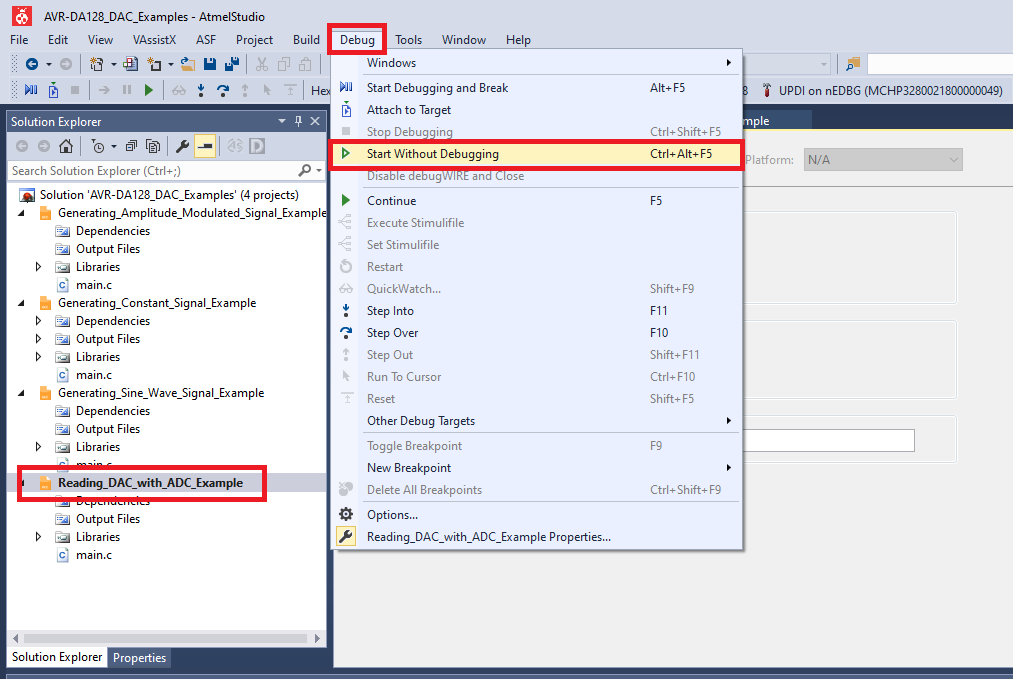Click the Show All Files icon
The width and height of the screenshot is (1013, 679).
[153, 146]
